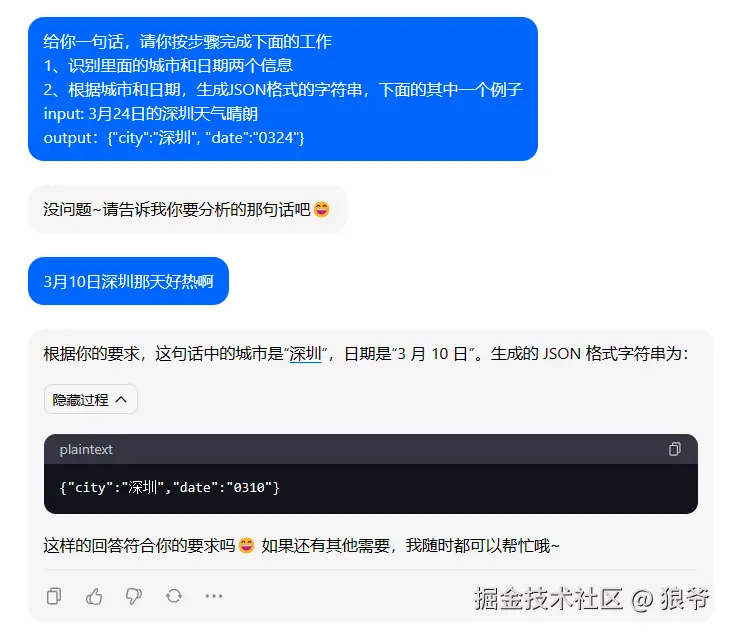Click the 3月10日深圳那天好热啊 message bubble
Viewport: 729px width, 632px height.
(128, 281)
